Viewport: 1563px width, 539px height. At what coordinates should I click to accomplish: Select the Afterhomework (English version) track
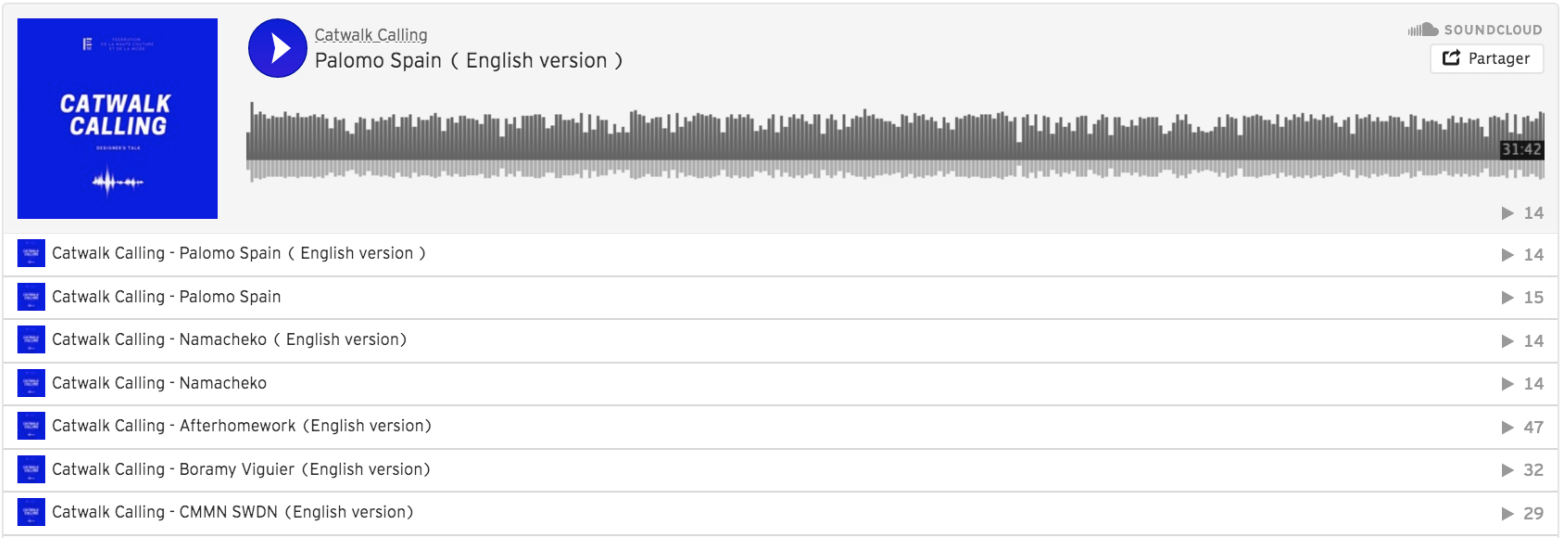point(781,426)
